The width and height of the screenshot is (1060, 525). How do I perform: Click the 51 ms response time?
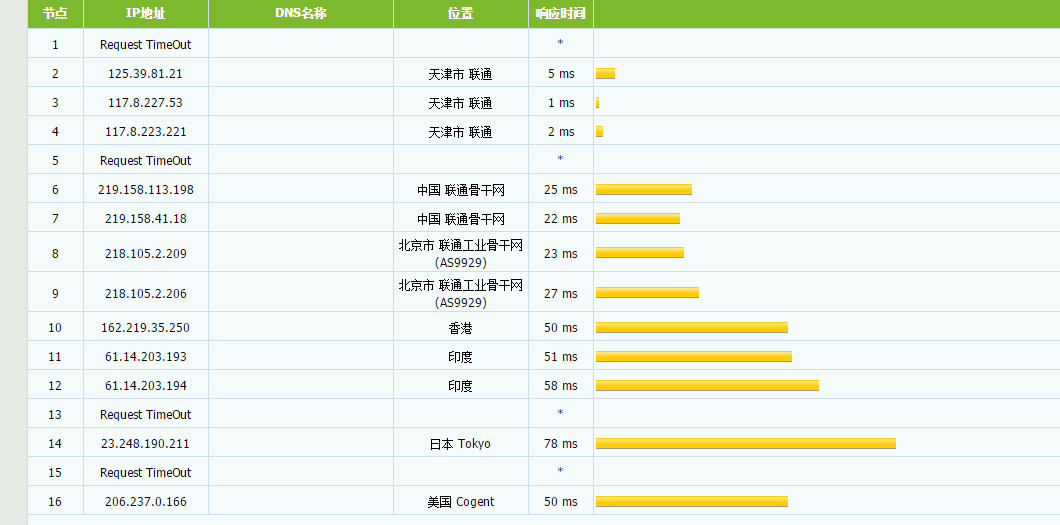561,357
